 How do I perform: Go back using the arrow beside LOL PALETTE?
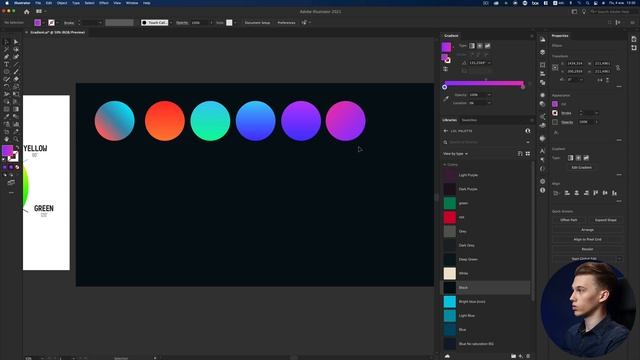coord(445,131)
